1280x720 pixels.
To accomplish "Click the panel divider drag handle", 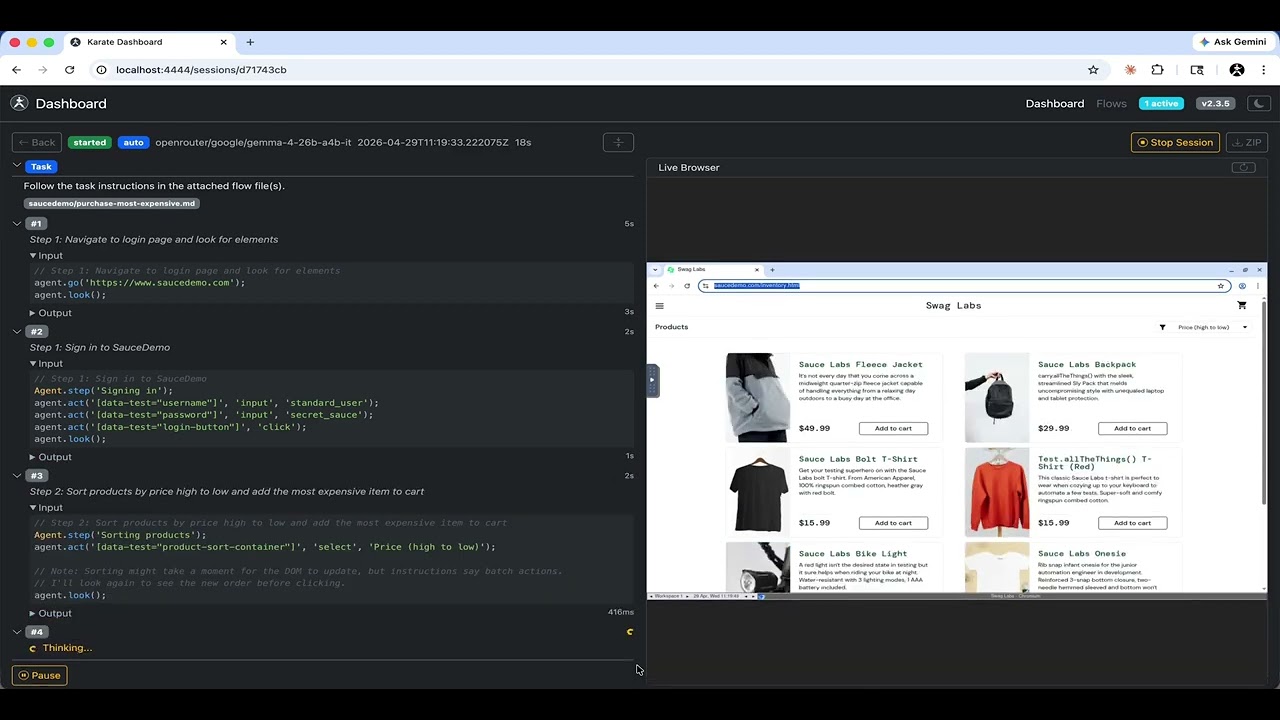I will pos(652,380).
